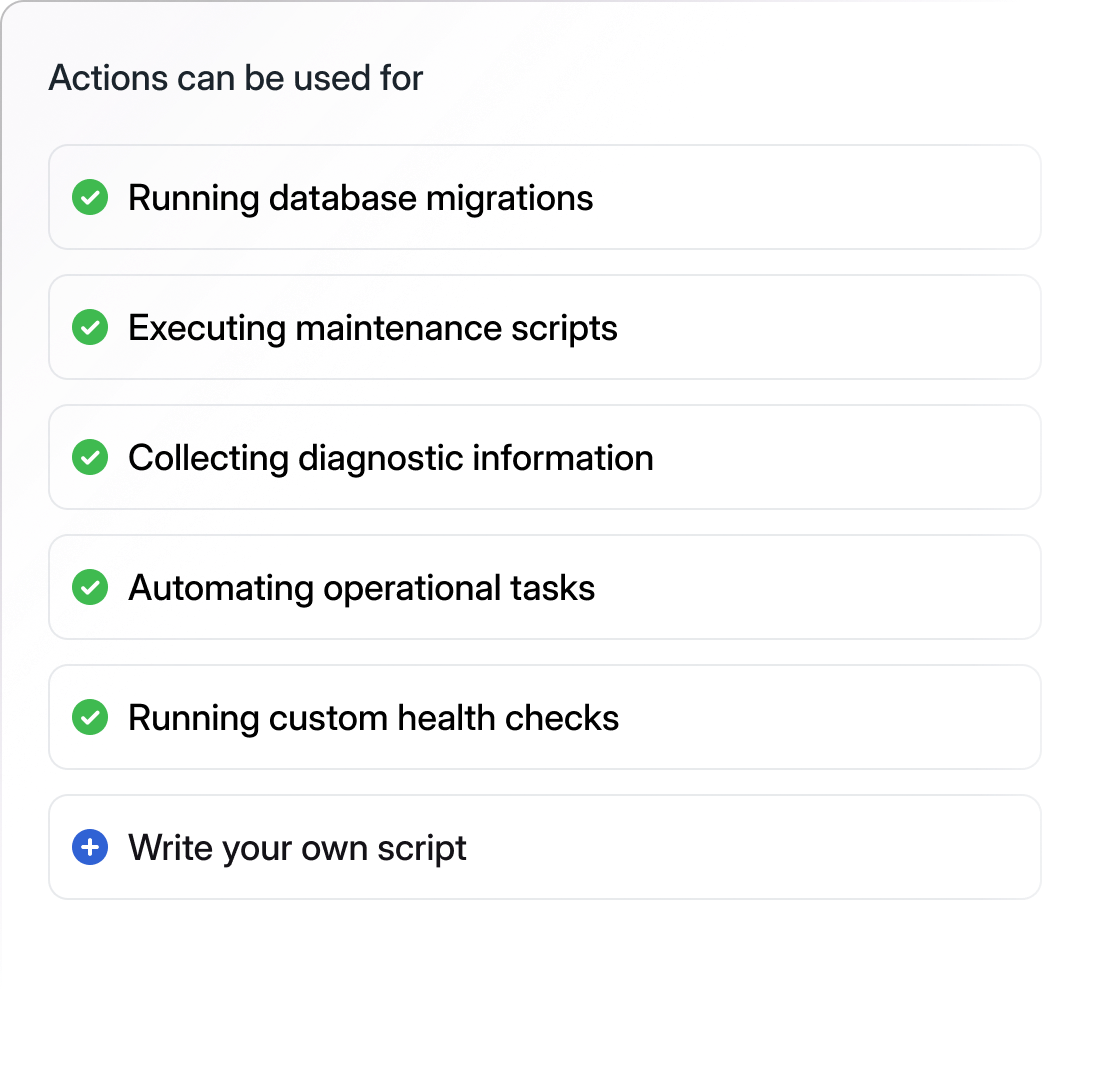Click the check icon beside Automating operational tasks
The image size is (1108, 1068).
[90, 588]
